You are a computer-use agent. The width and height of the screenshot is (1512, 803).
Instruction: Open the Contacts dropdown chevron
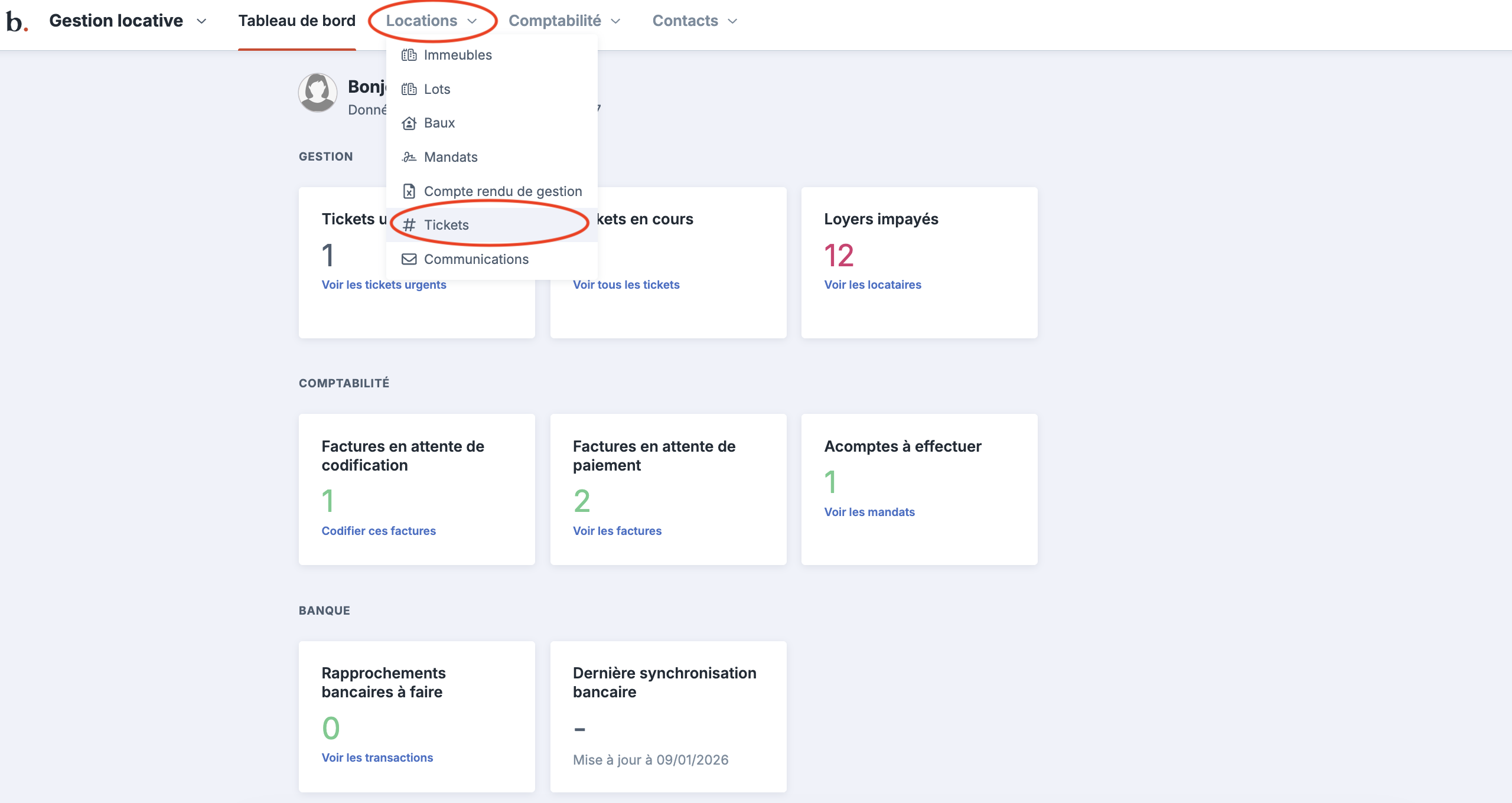[733, 21]
